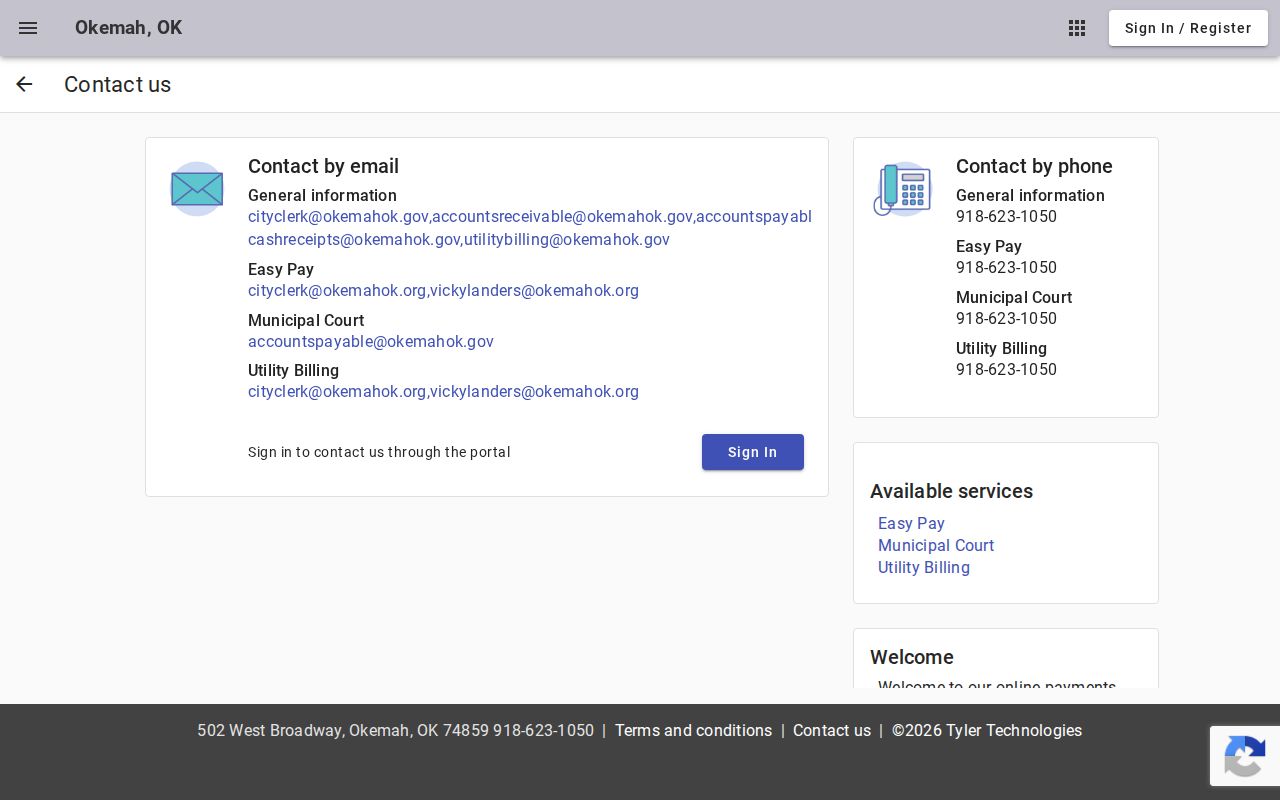
Task: Click the Easy Pay label in phone card
Action: [x=989, y=246]
